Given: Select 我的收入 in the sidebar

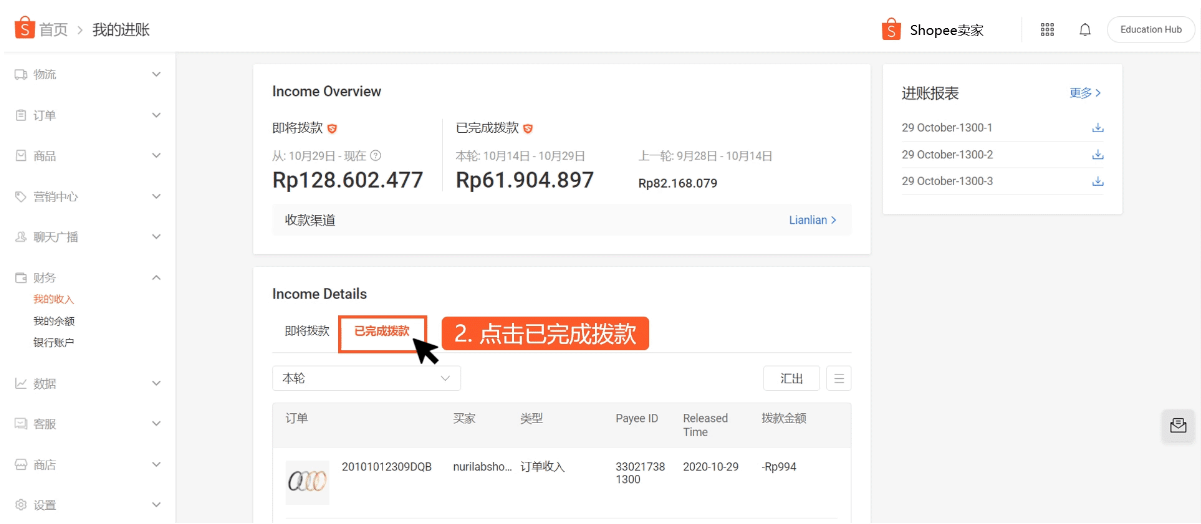Looking at the screenshot, I should point(54,299).
